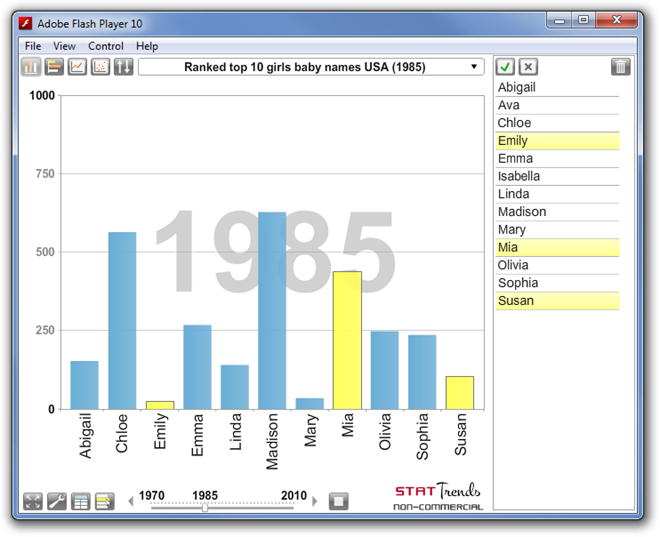Select Olivia in the names list
Image resolution: width=660 pixels, height=537 pixels.
[x=557, y=265]
